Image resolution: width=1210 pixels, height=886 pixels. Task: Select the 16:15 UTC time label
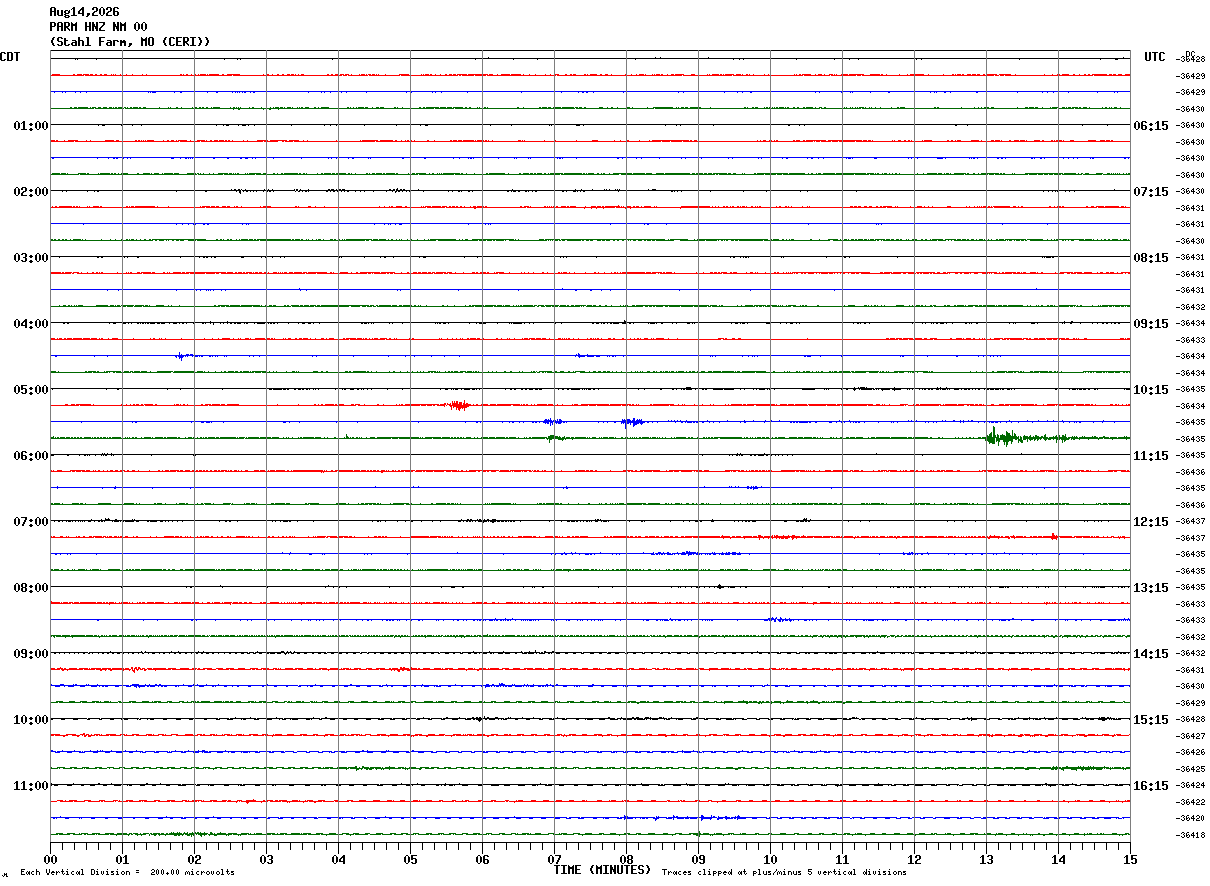(1150, 785)
